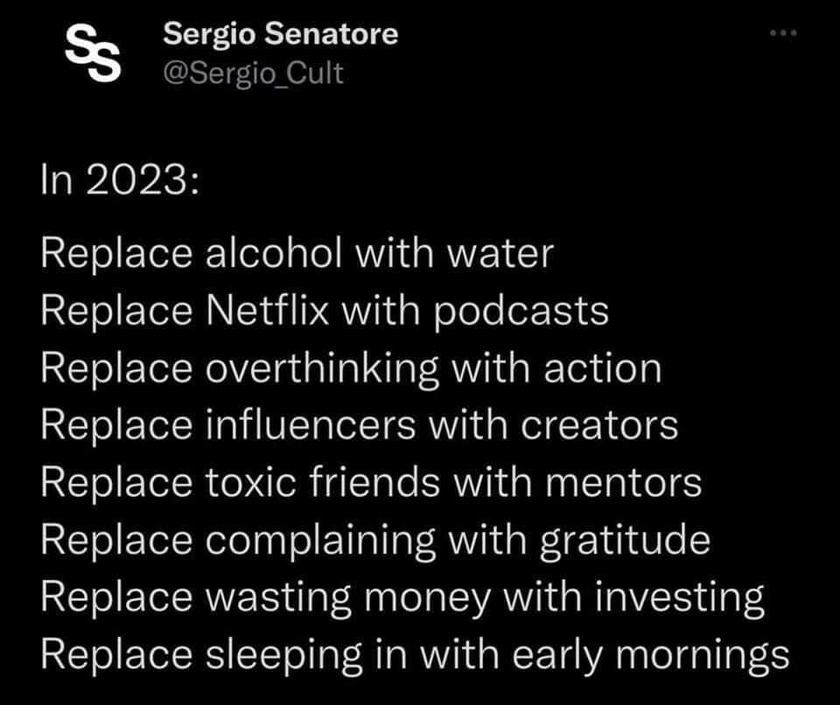Select the "In 2023:" heading line

120,179
